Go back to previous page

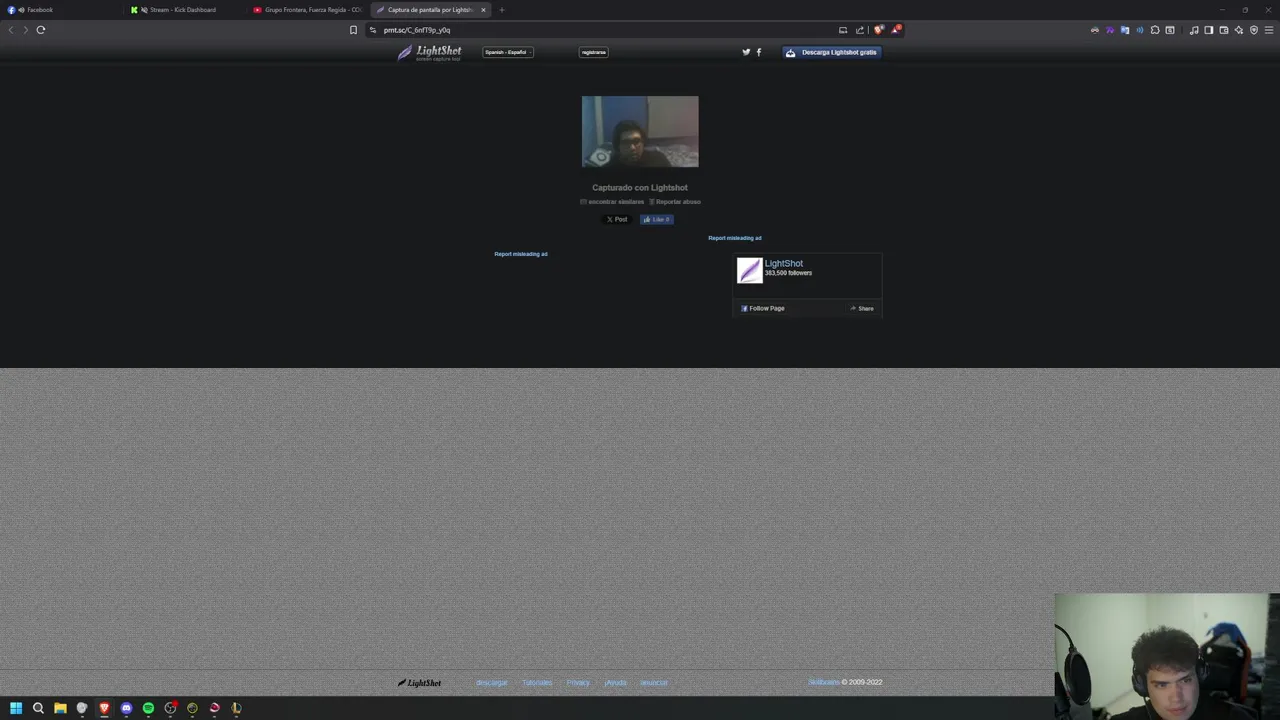point(11,30)
